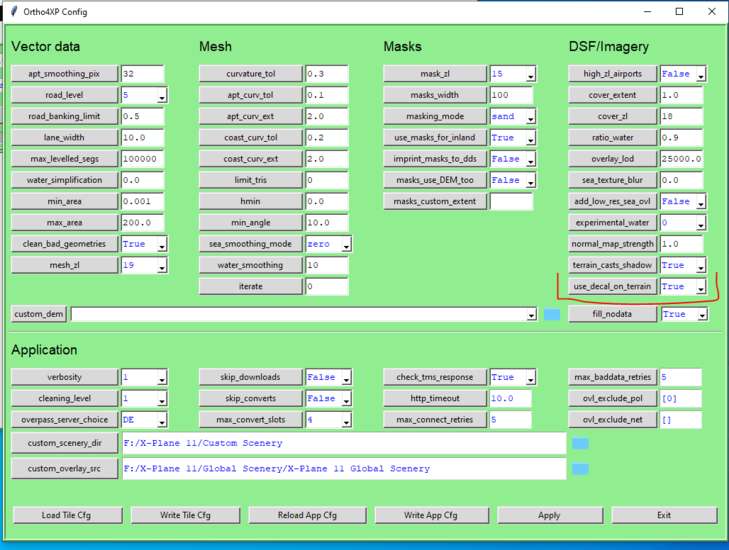Click the Apply button
This screenshot has width=729, height=550.
coord(550,515)
